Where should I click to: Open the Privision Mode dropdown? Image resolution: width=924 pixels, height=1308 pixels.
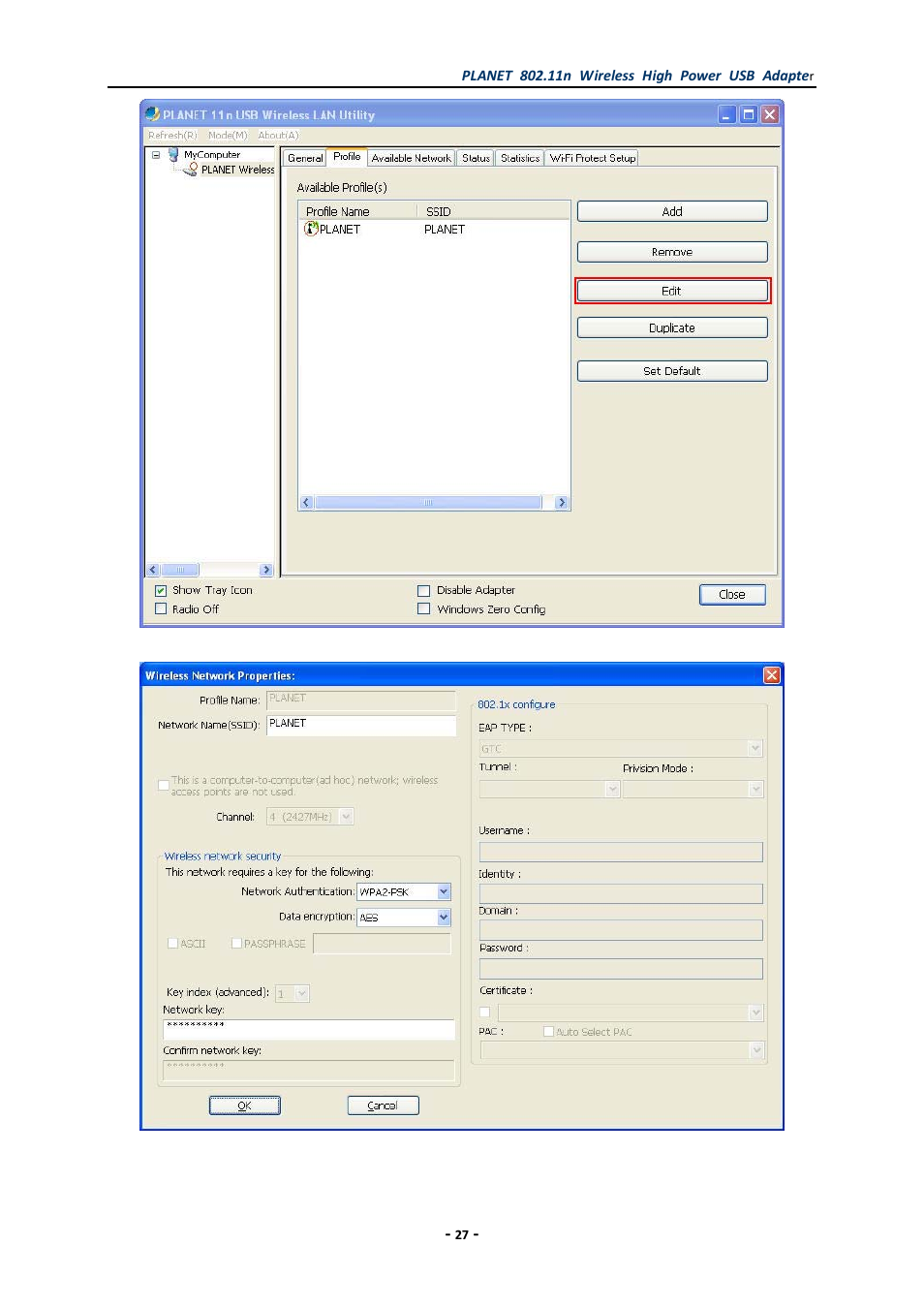click(755, 790)
